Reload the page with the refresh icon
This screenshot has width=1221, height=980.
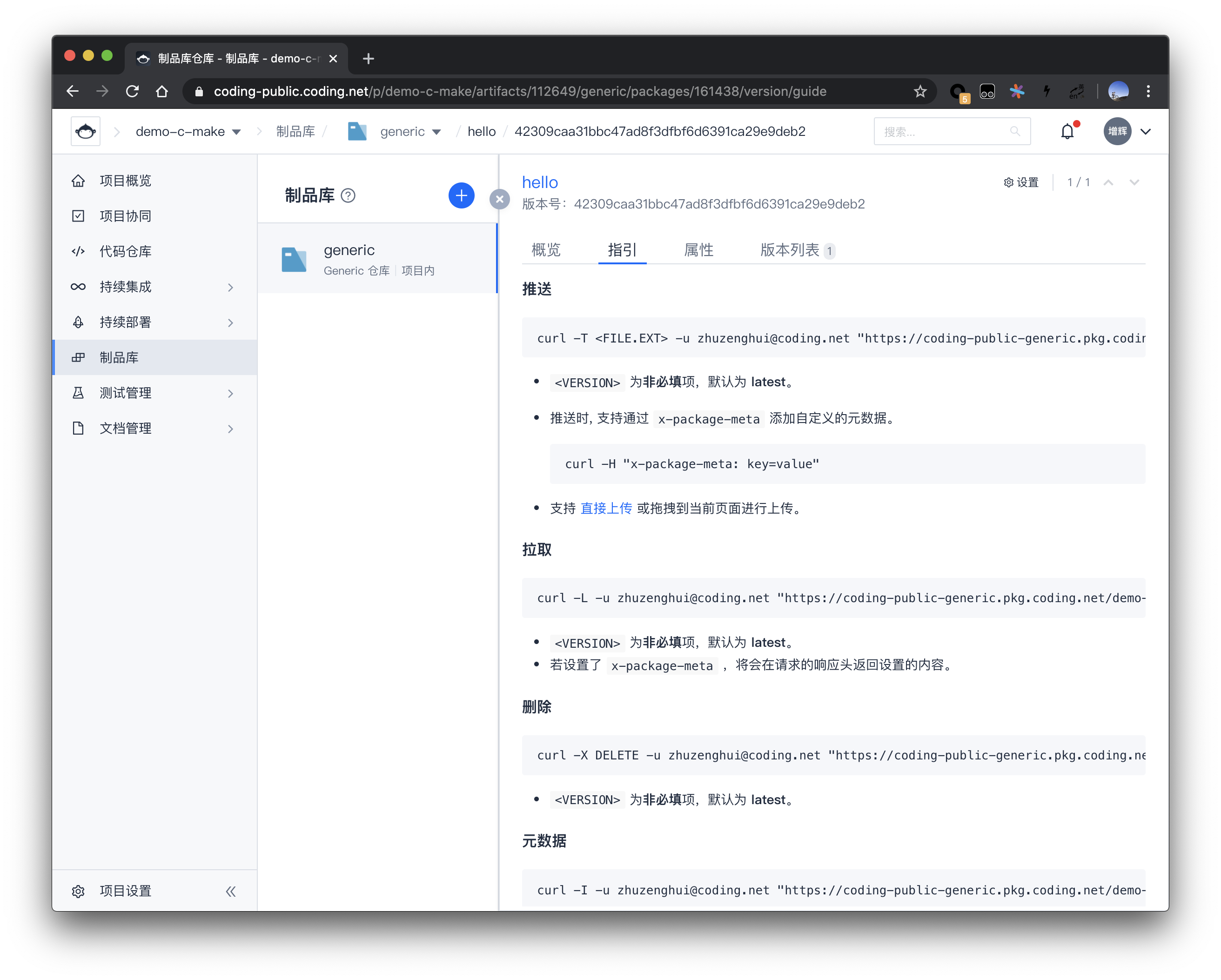point(132,91)
